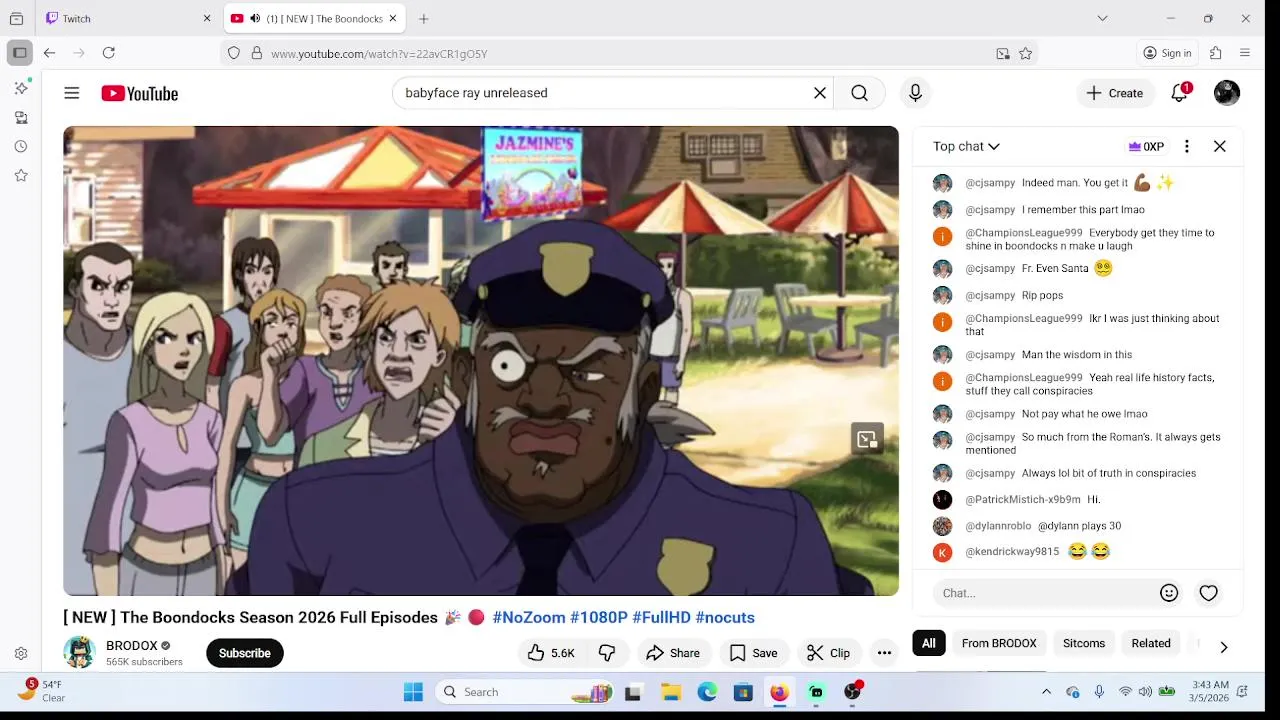1280x720 pixels.
Task: Open synced tabs in the sidebar
Action: point(21,117)
